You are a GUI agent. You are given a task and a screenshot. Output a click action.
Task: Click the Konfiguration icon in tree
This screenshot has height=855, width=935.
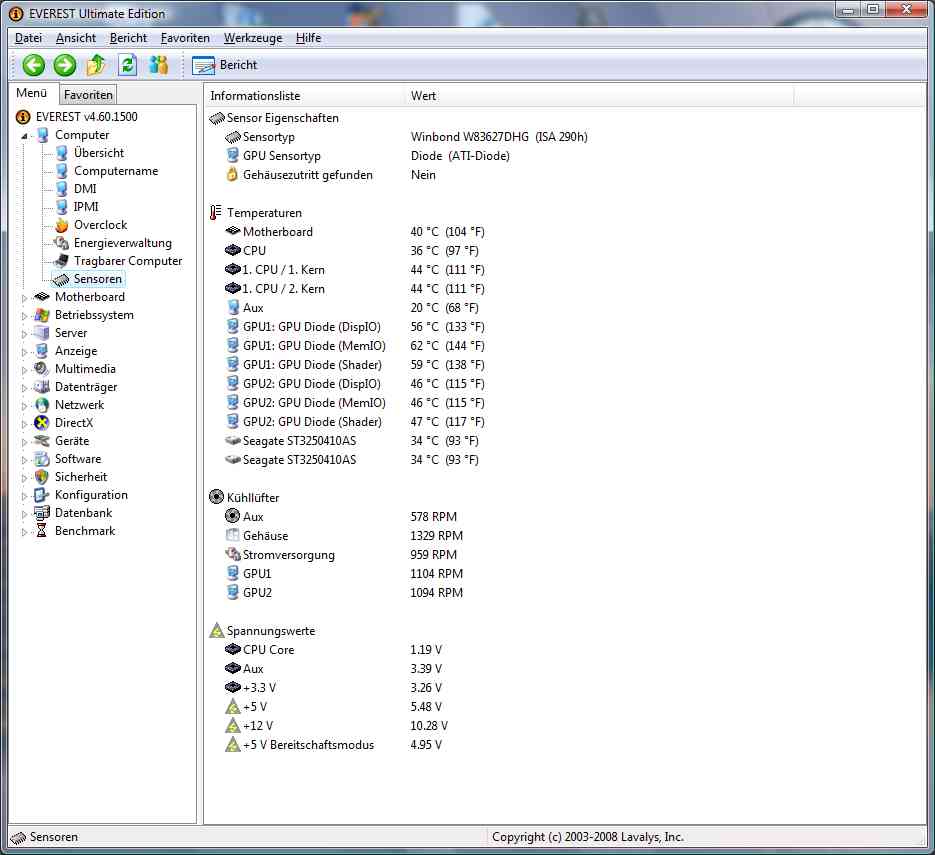click(42, 495)
